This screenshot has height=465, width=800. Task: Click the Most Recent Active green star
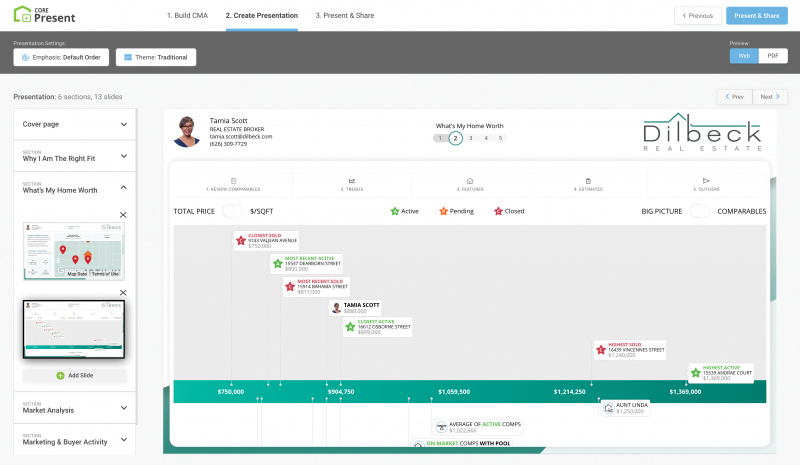(x=278, y=263)
